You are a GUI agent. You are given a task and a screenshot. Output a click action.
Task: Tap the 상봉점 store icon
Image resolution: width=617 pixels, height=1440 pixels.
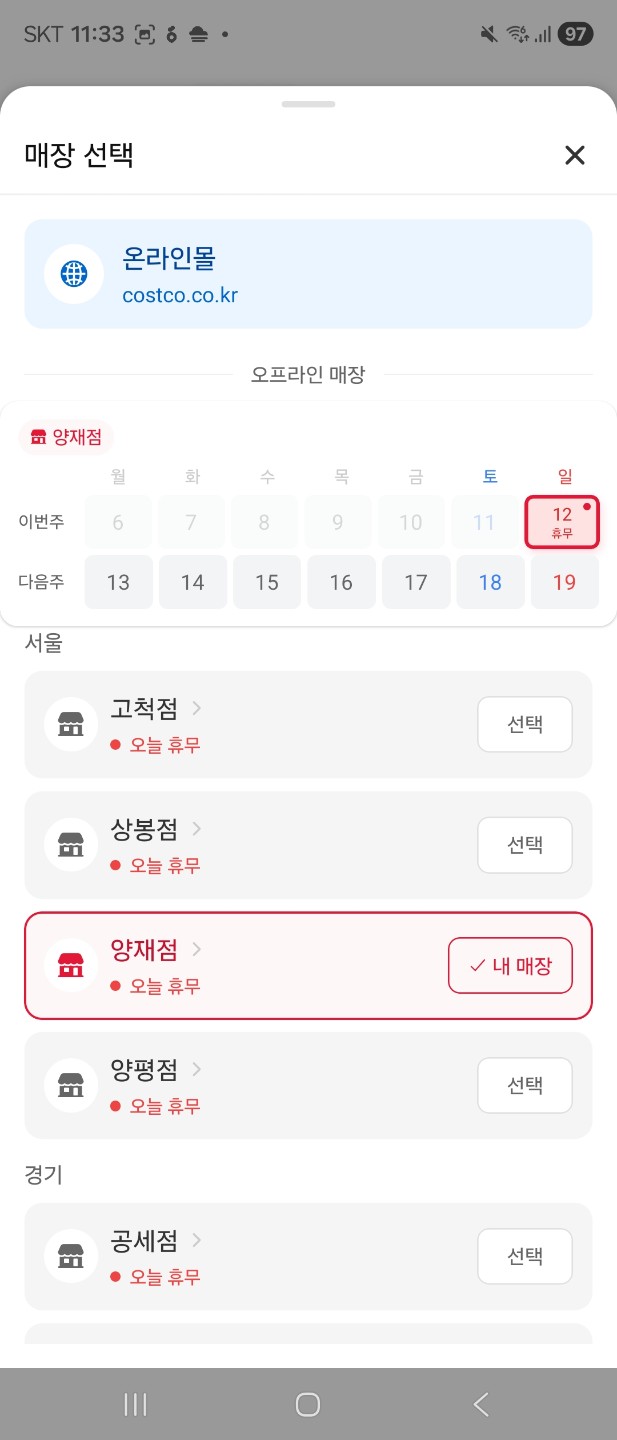[x=71, y=845]
